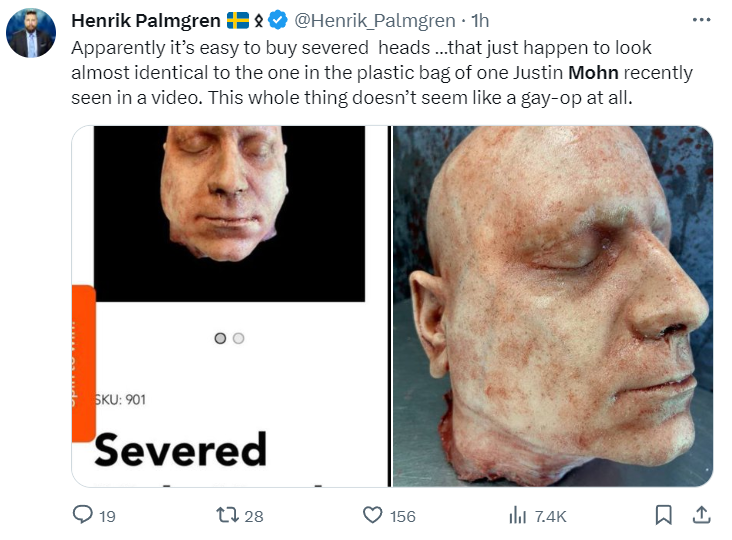The width and height of the screenshot is (732, 540).
Task: Select the second carousel dot indicator
Action: tap(239, 338)
